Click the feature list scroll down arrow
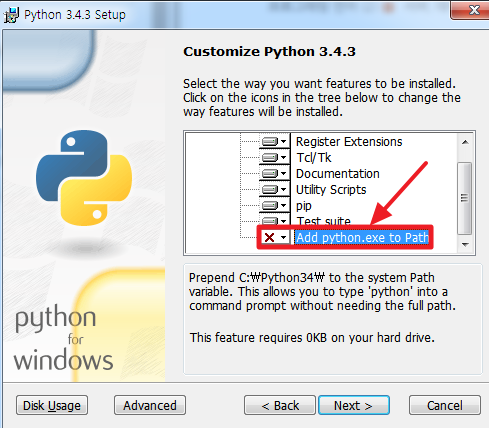The width and height of the screenshot is (489, 428). [465, 244]
